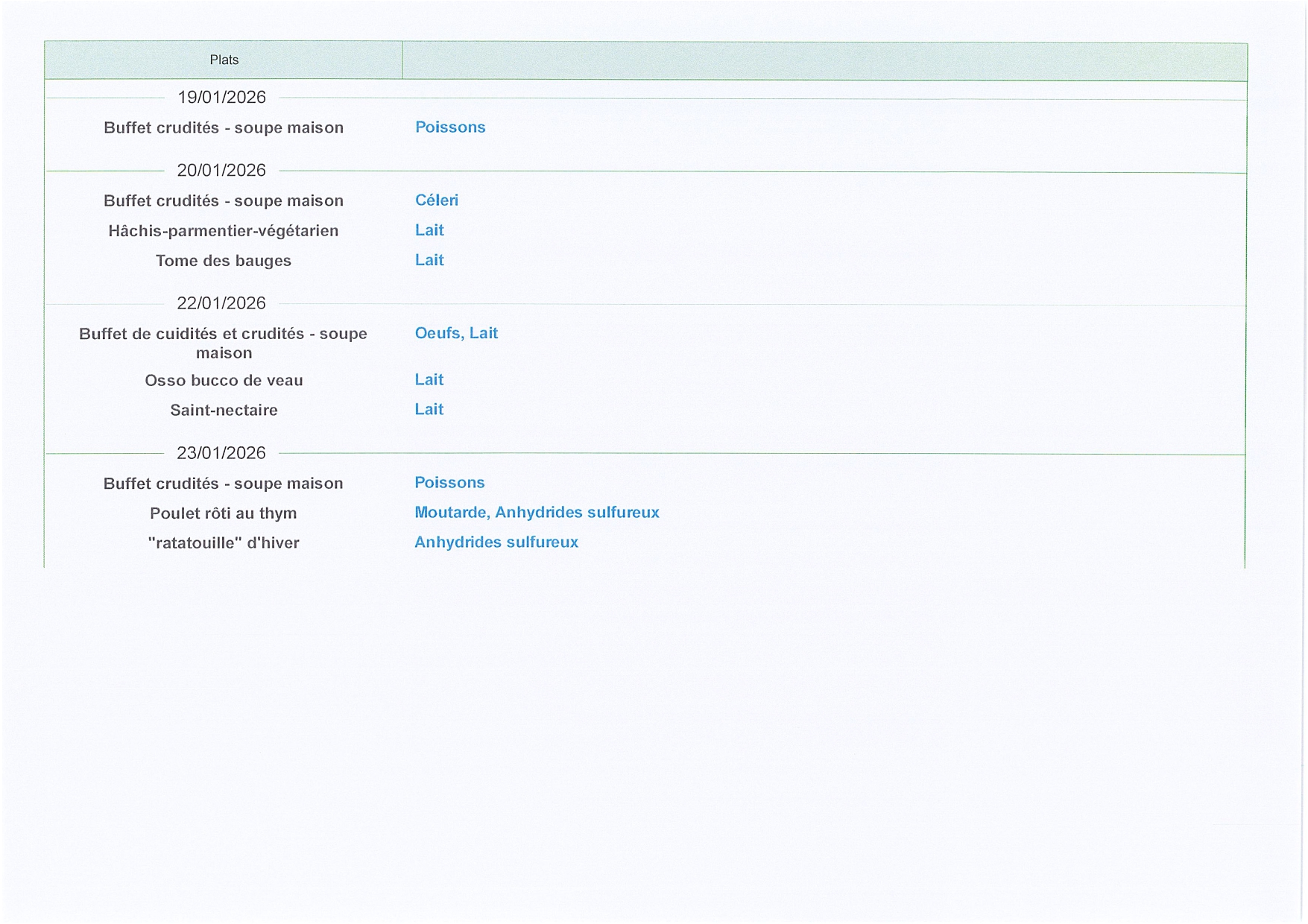Open the Moutarde, Anhydrides sulfureux link
1308x924 pixels.
click(537, 513)
